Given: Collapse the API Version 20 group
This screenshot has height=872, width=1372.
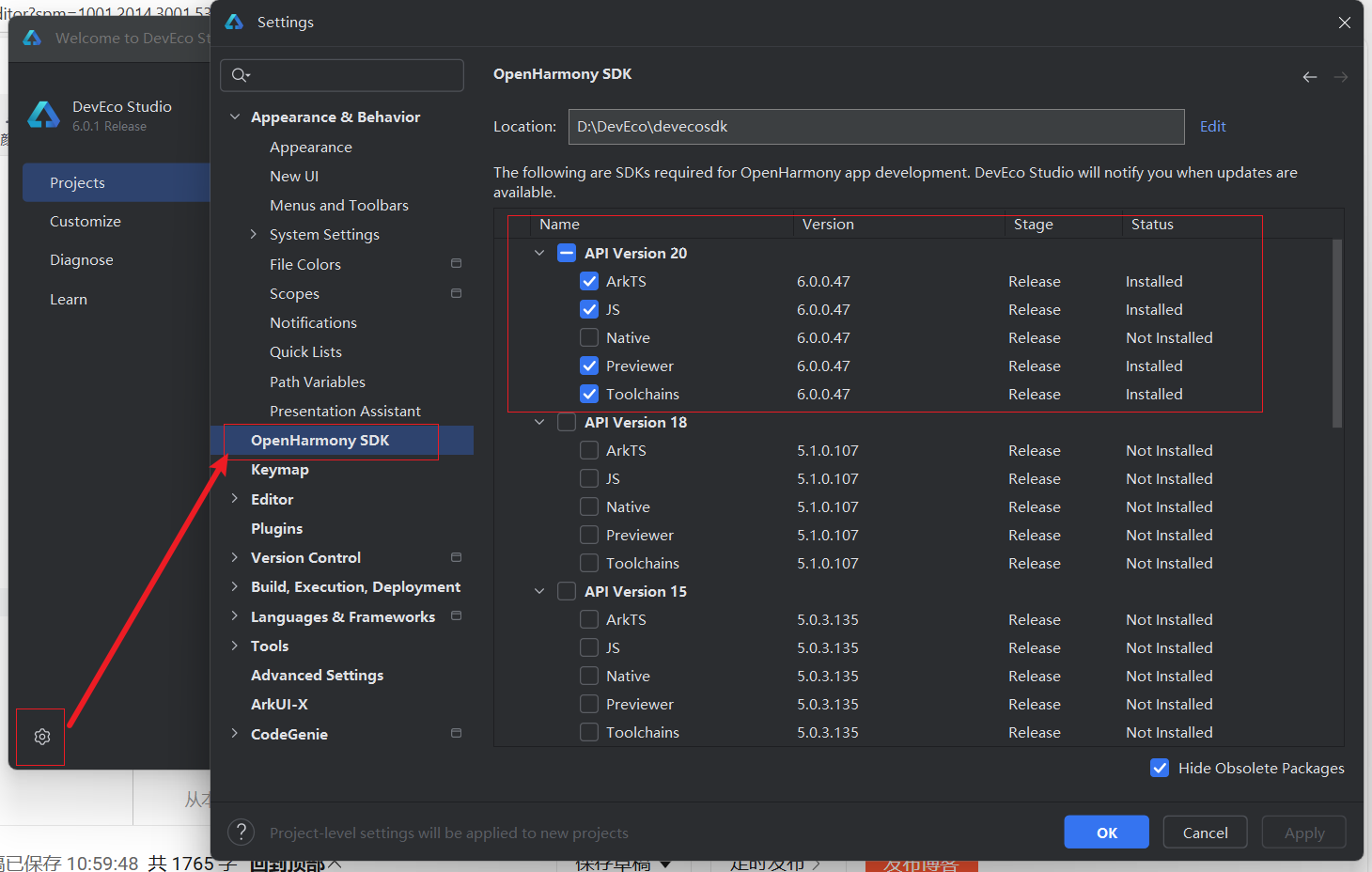Looking at the screenshot, I should coord(539,253).
